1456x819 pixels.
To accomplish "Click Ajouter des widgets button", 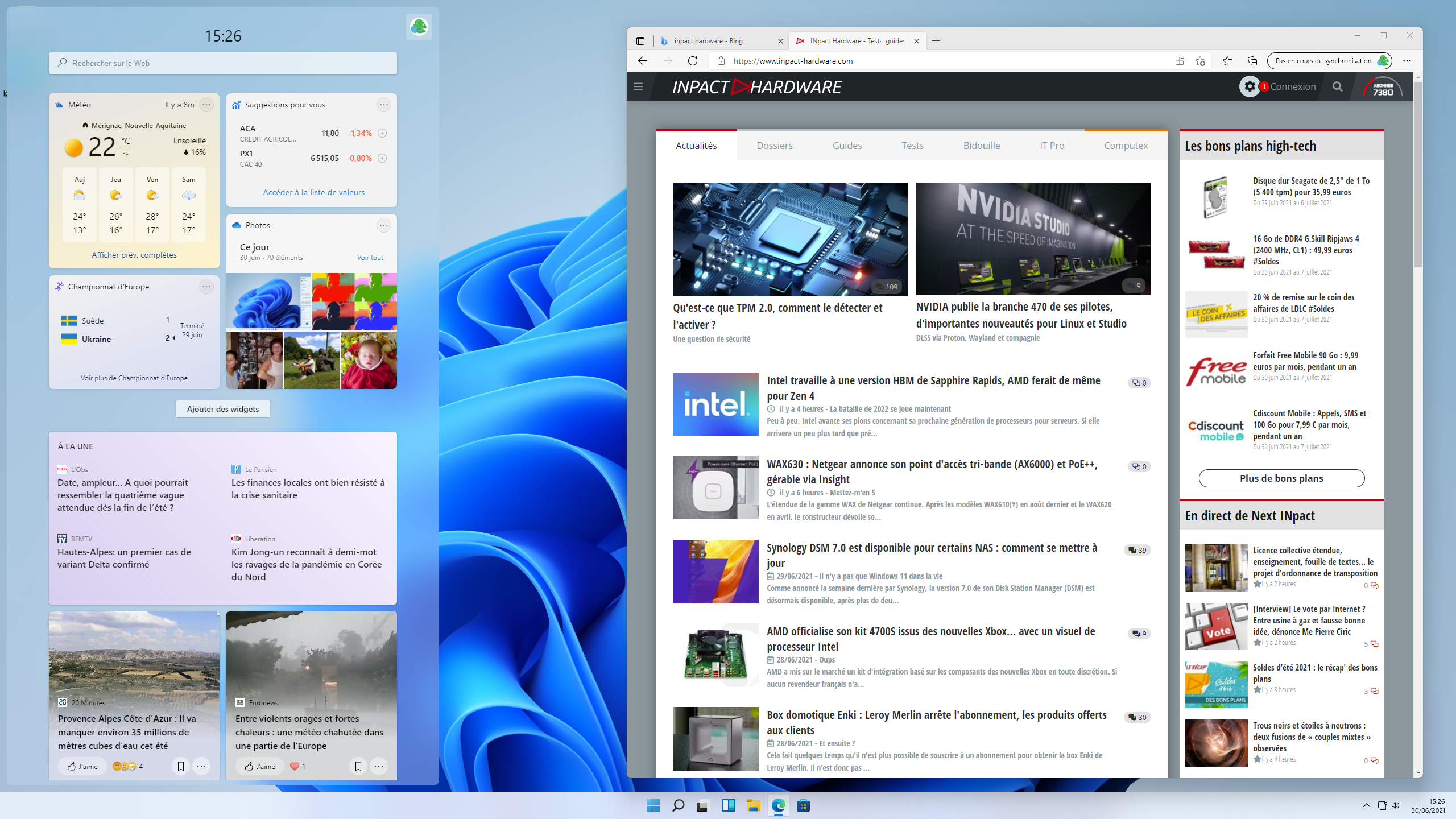I will 223,409.
